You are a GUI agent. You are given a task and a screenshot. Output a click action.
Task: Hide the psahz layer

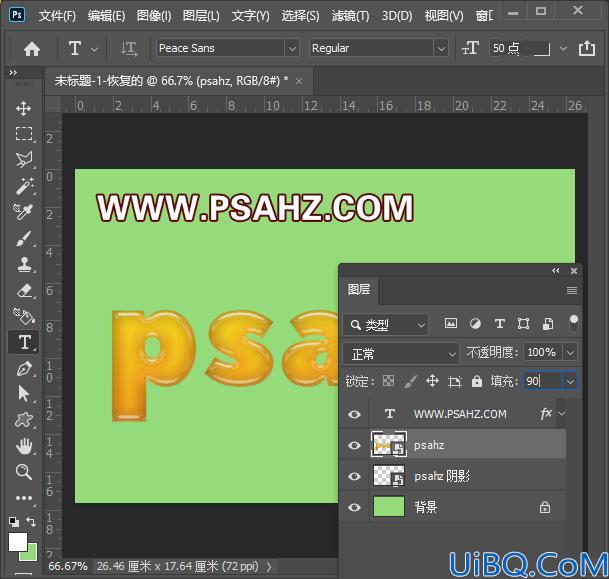point(354,445)
